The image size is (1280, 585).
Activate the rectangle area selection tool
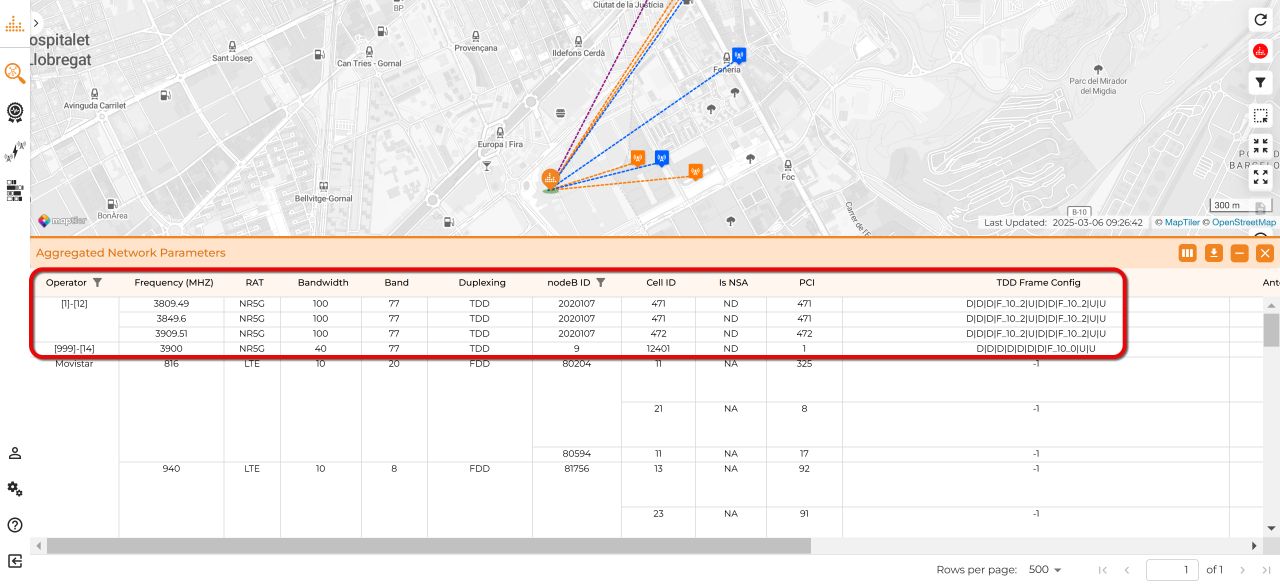(x=1260, y=116)
